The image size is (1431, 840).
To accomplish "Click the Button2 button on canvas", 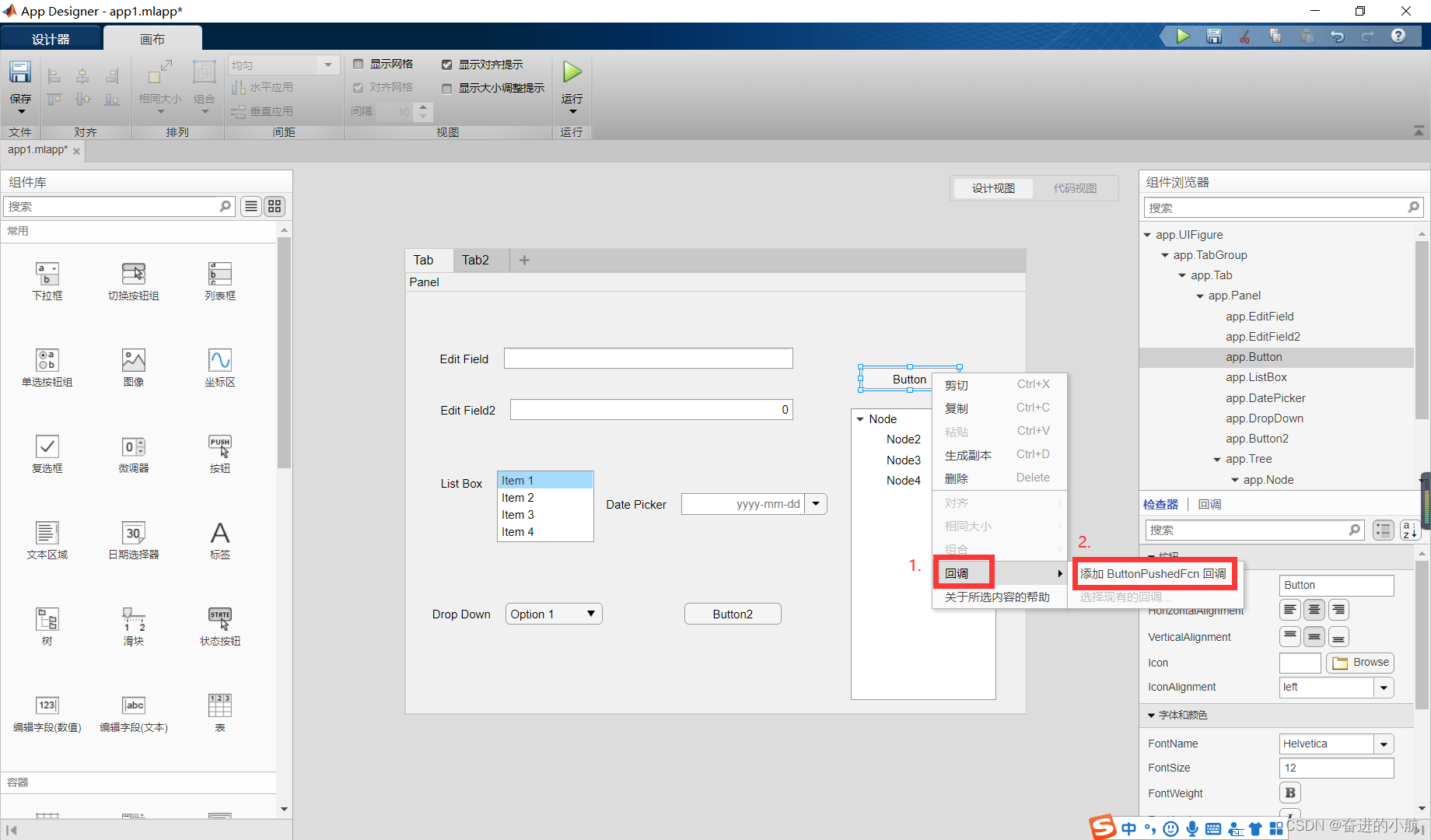I will coord(733,614).
